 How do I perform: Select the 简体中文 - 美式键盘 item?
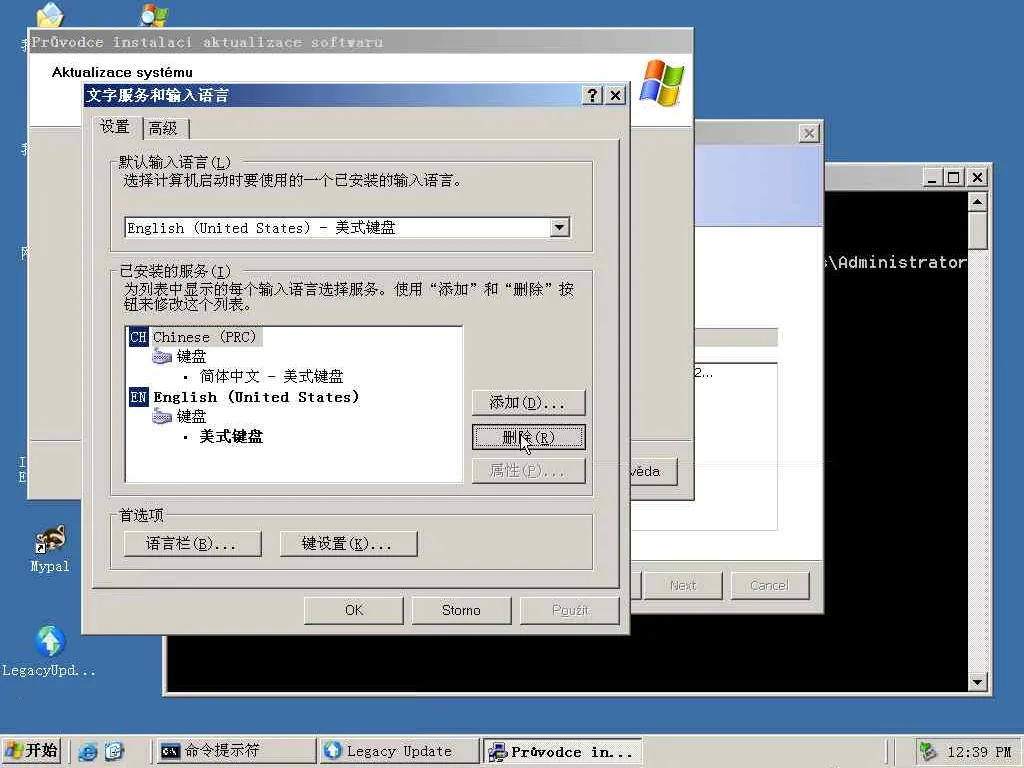271,376
